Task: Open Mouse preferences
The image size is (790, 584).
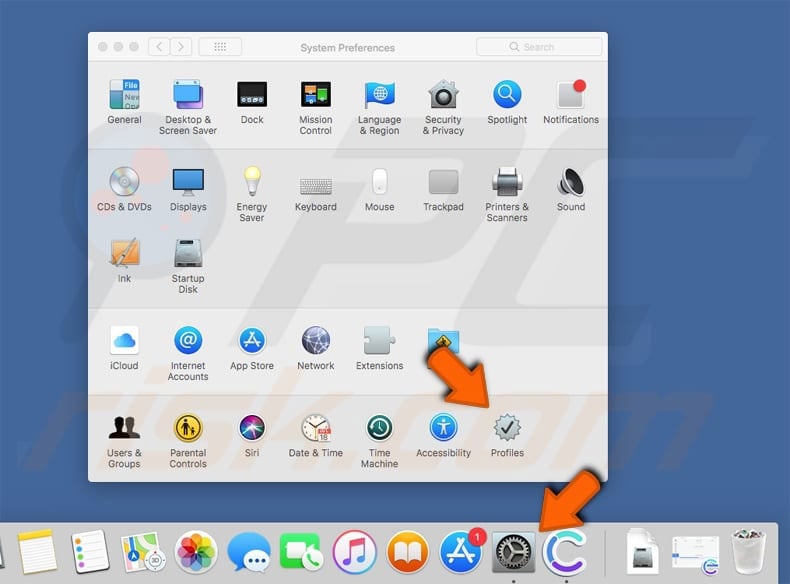Action: [x=379, y=182]
